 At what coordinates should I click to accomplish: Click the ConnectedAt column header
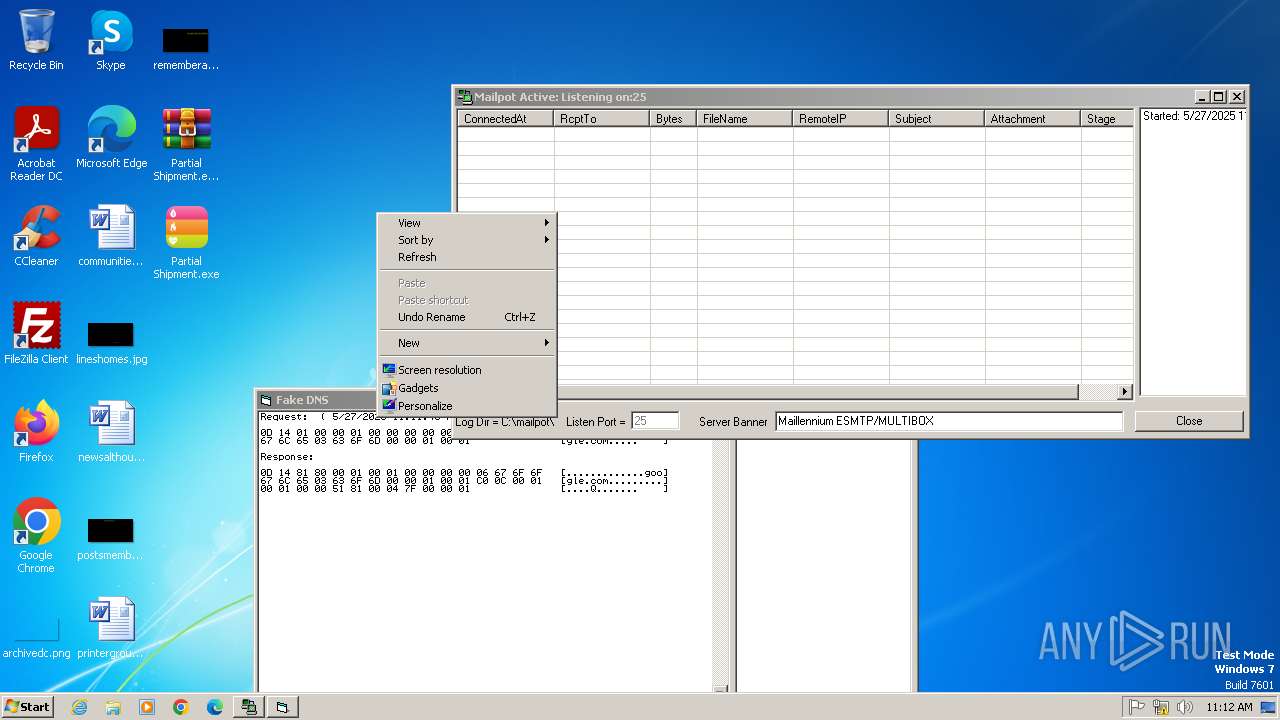(505, 118)
